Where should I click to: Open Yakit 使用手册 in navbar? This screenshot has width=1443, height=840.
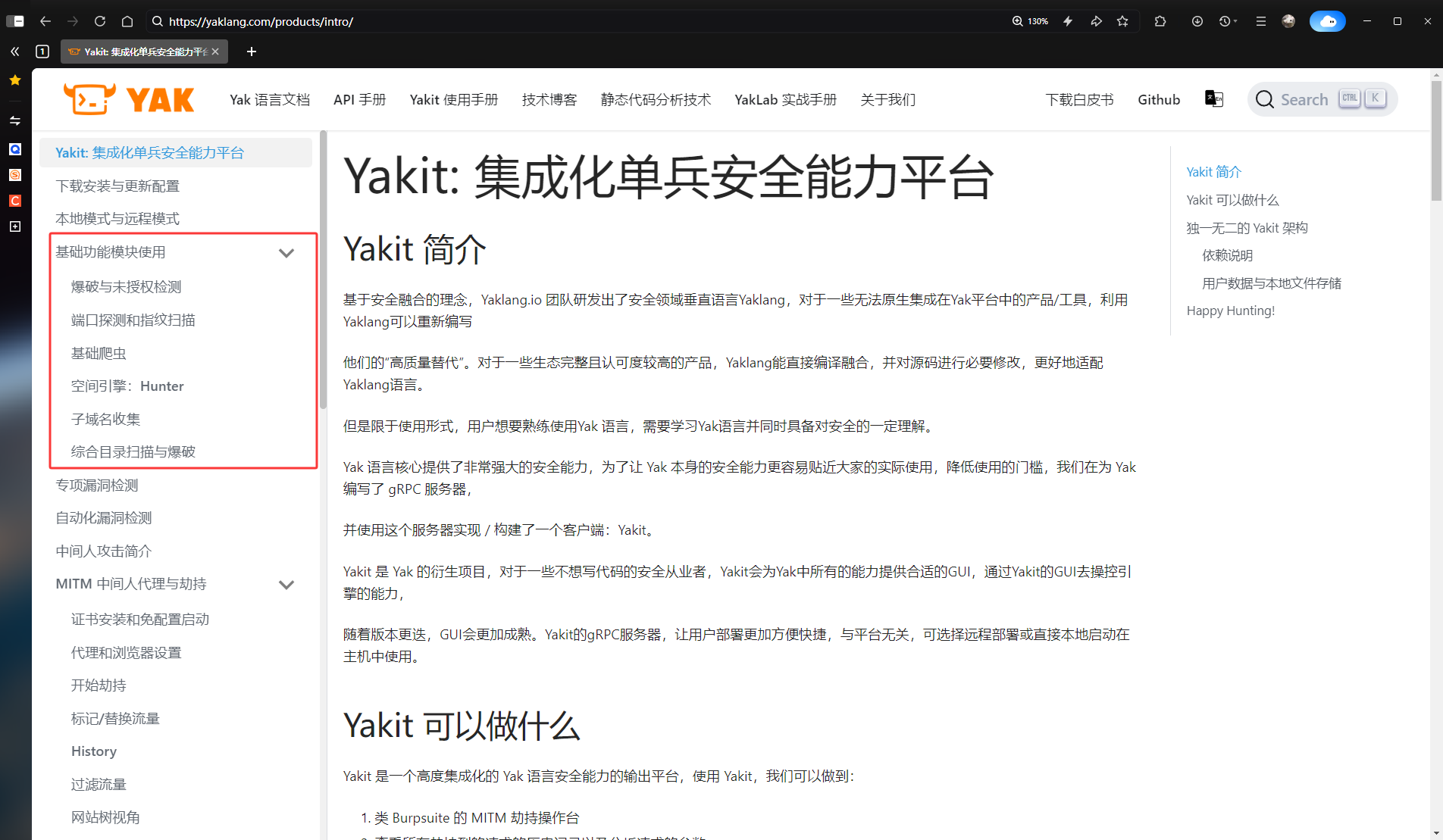(x=454, y=99)
